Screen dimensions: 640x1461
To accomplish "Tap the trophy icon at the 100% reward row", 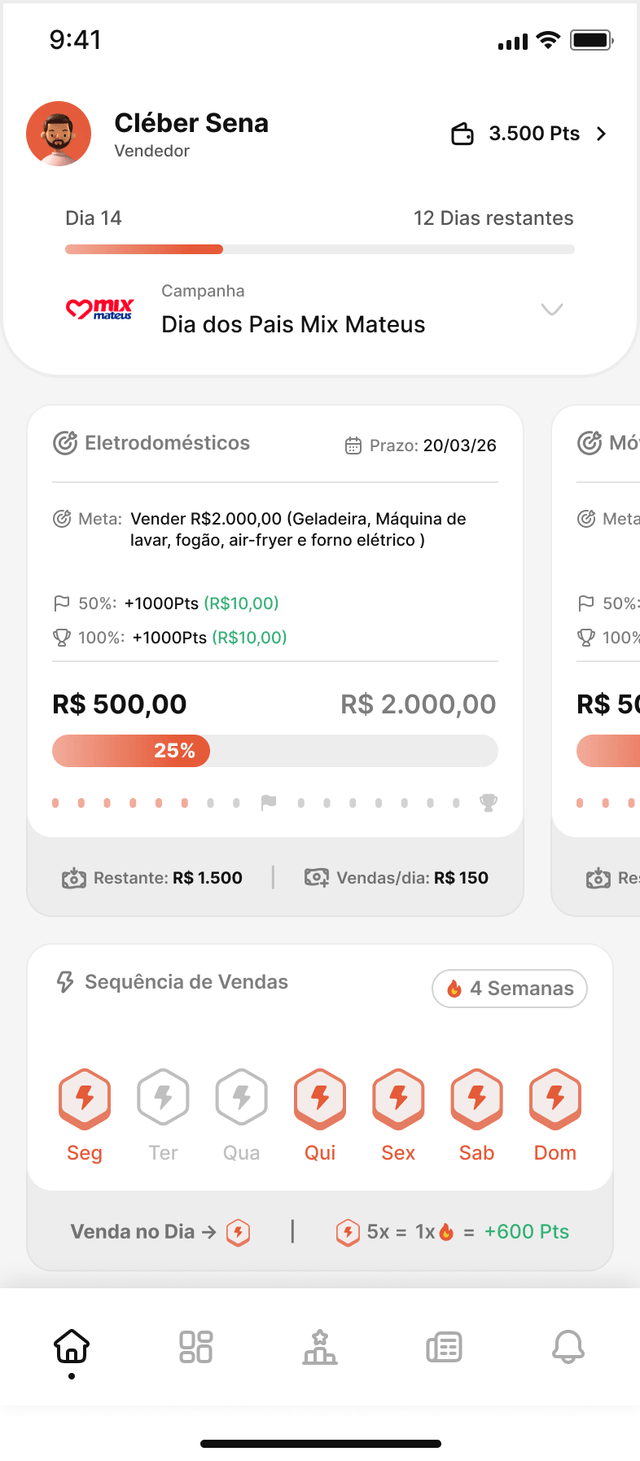I will click(x=63, y=637).
